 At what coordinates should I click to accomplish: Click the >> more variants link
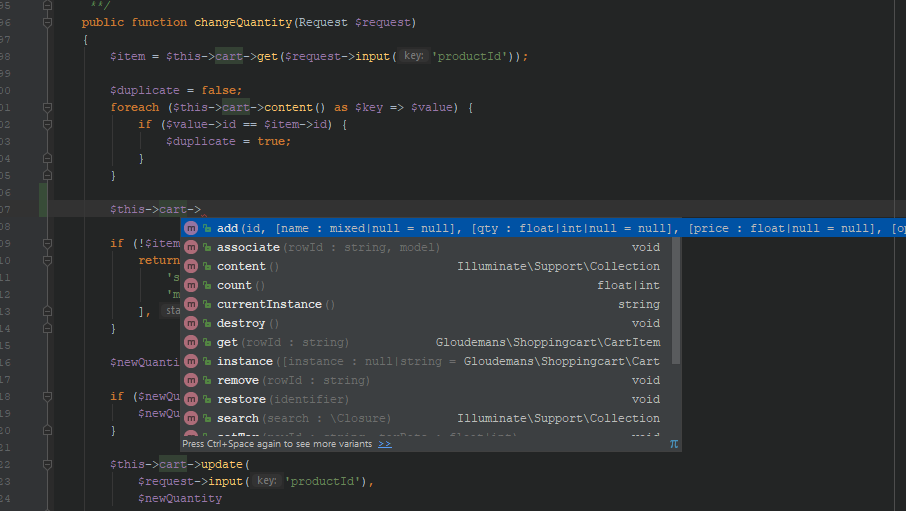coord(385,444)
